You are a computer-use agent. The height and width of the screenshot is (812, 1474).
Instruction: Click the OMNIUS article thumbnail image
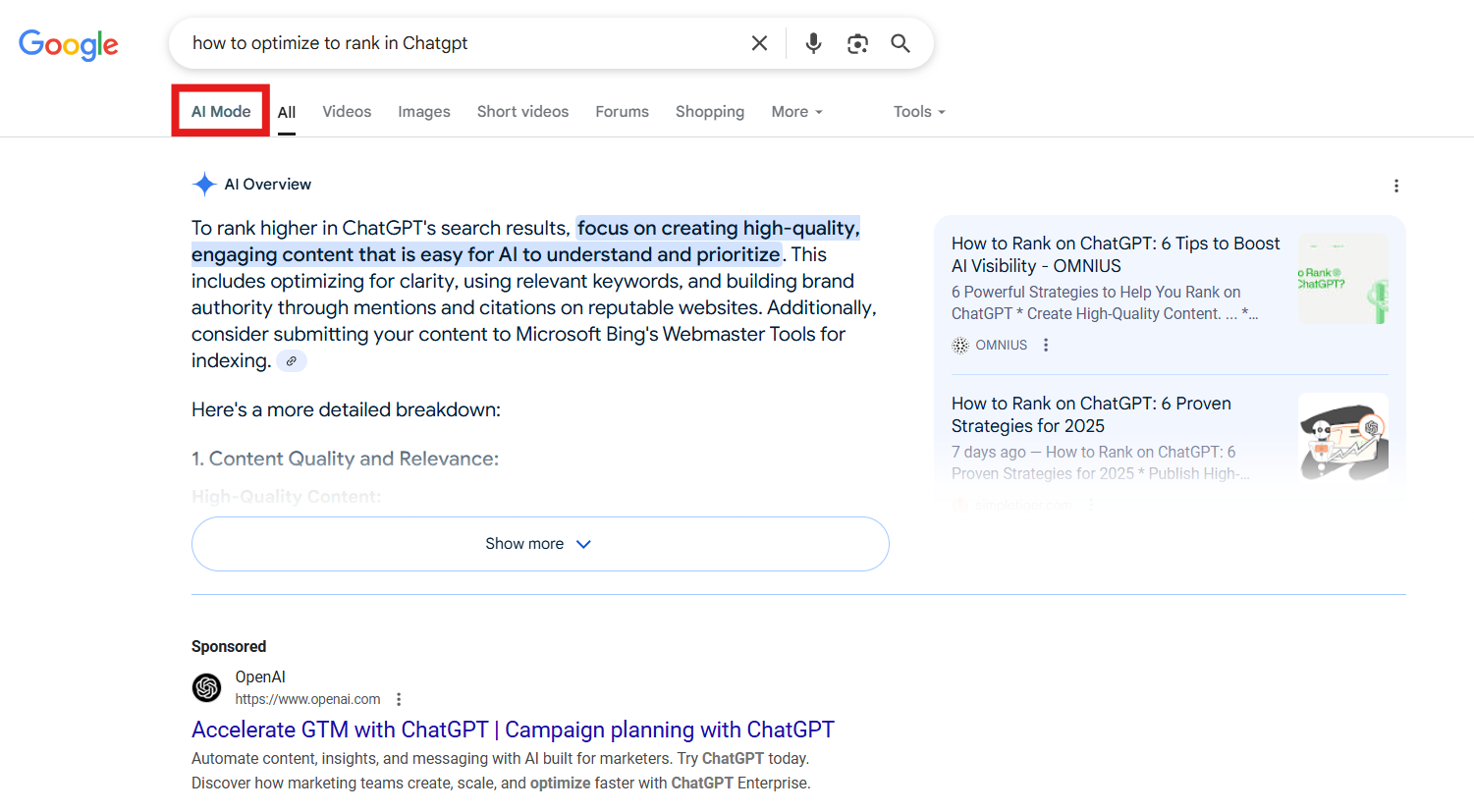1342,279
